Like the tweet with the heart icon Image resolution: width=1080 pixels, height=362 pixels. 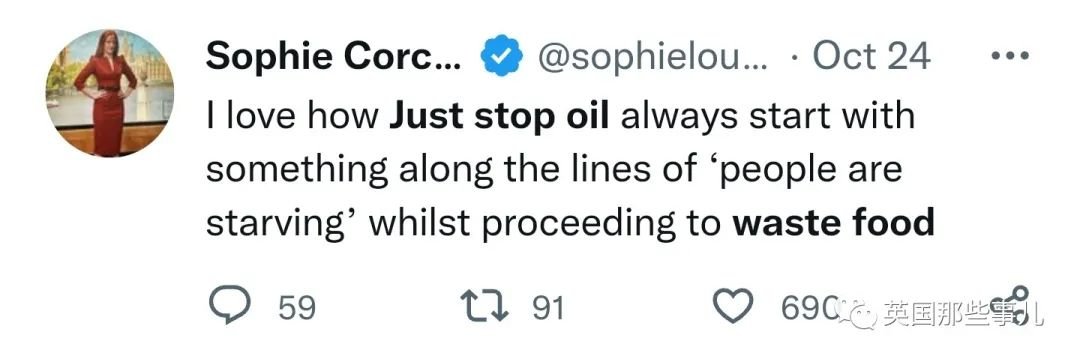733,307
